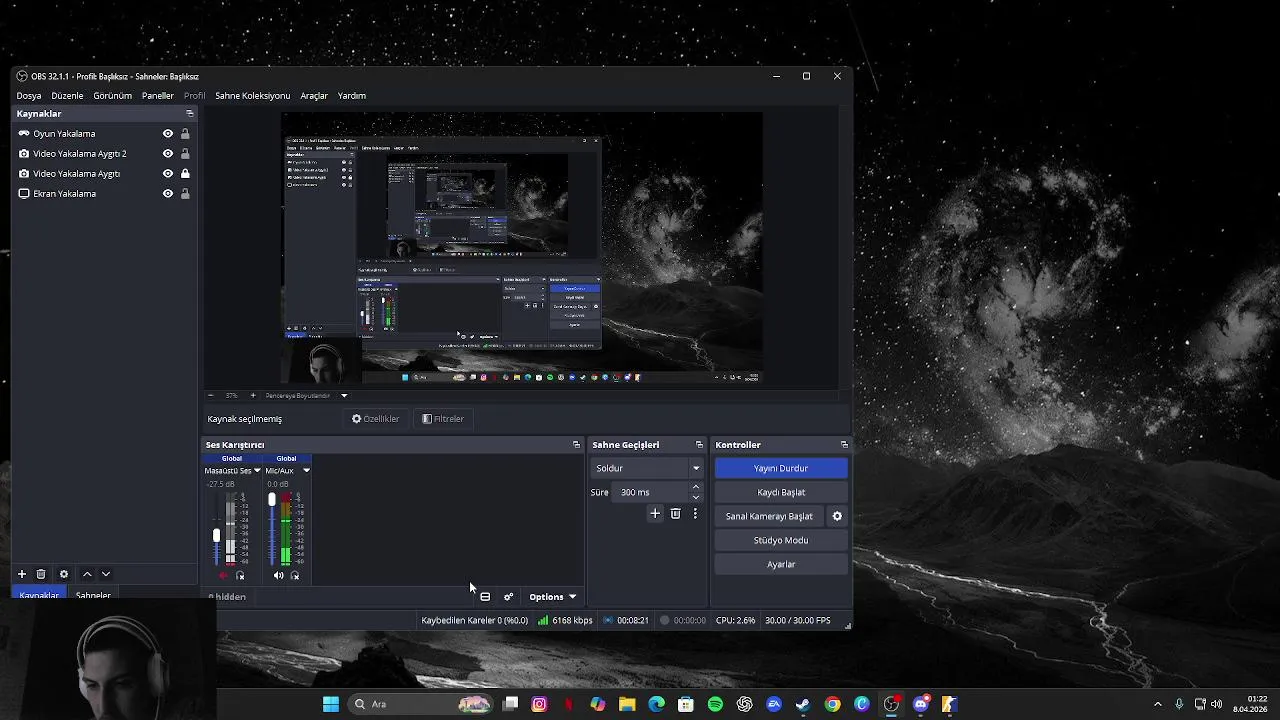This screenshot has height=720, width=1280.
Task: Zoom in preview with plus icon
Action: (x=252, y=396)
